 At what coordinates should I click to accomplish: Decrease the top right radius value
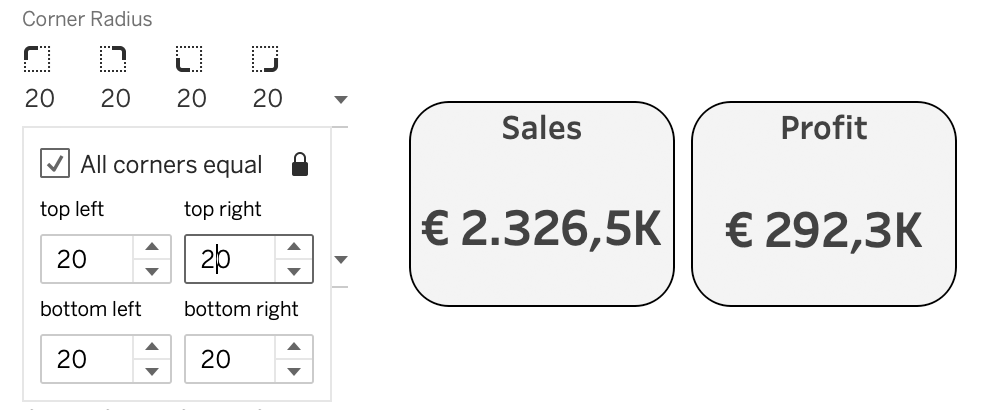(295, 271)
